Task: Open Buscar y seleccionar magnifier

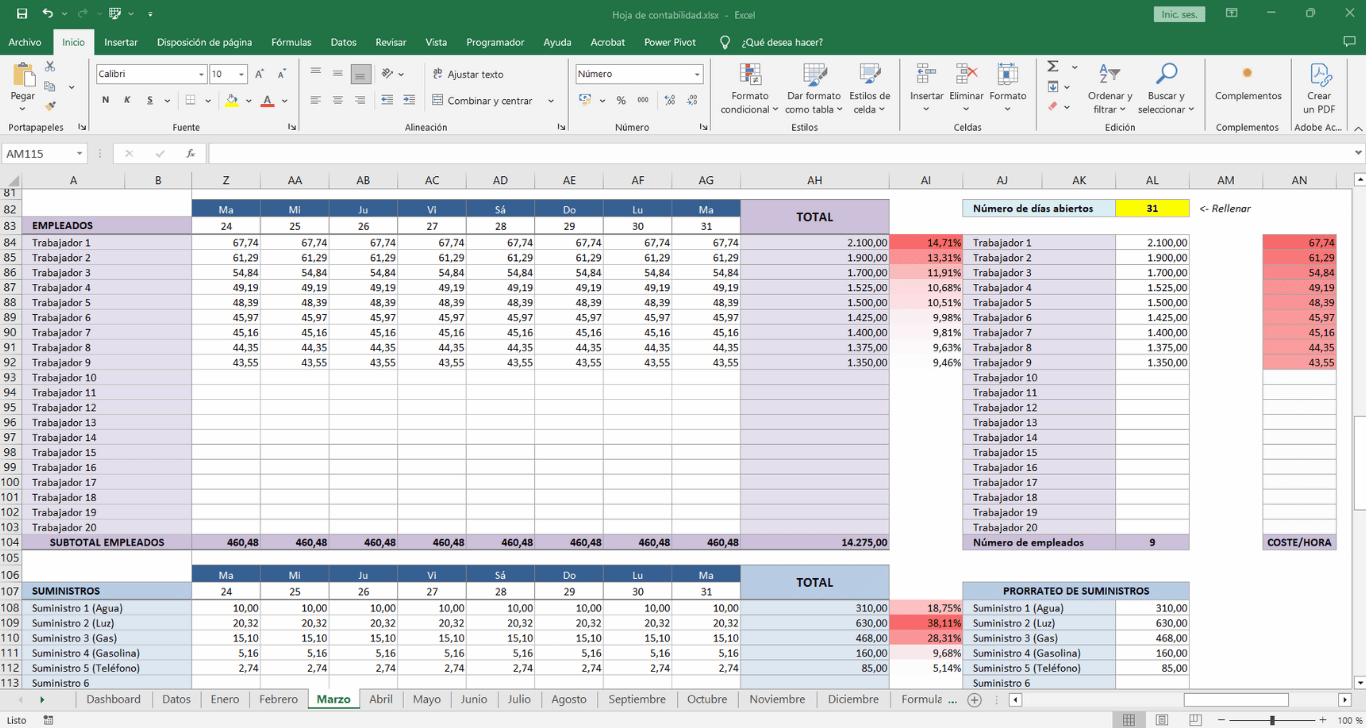Action: click(1166, 89)
